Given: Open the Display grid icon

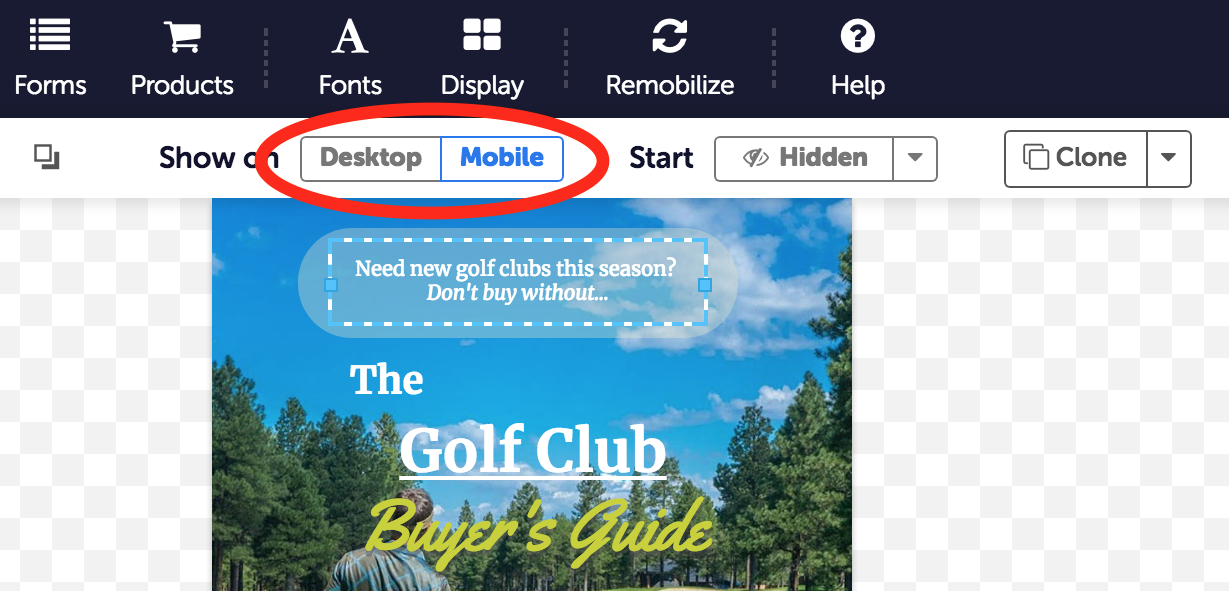Looking at the screenshot, I should [482, 36].
